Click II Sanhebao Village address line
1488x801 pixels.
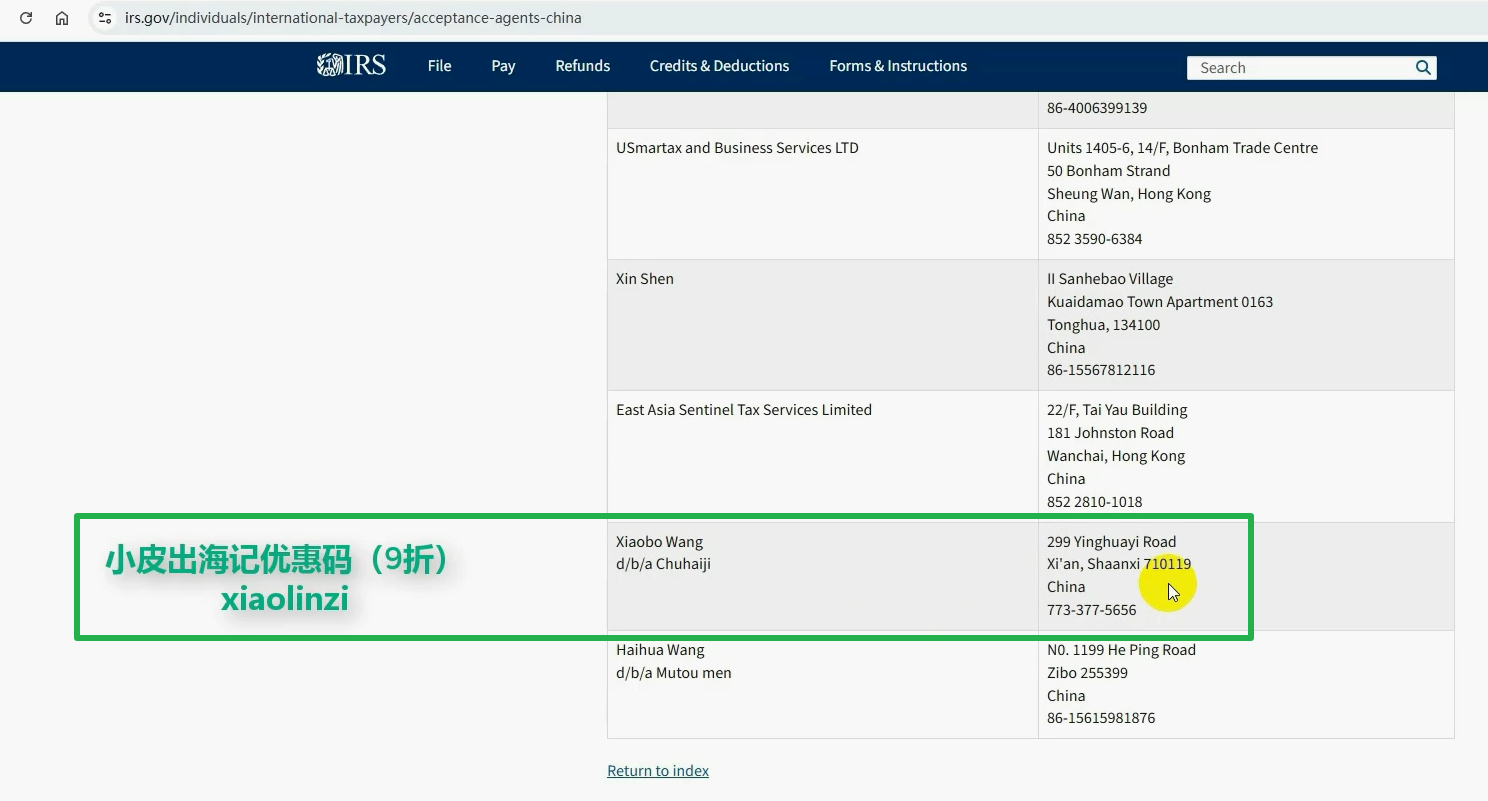point(1110,279)
